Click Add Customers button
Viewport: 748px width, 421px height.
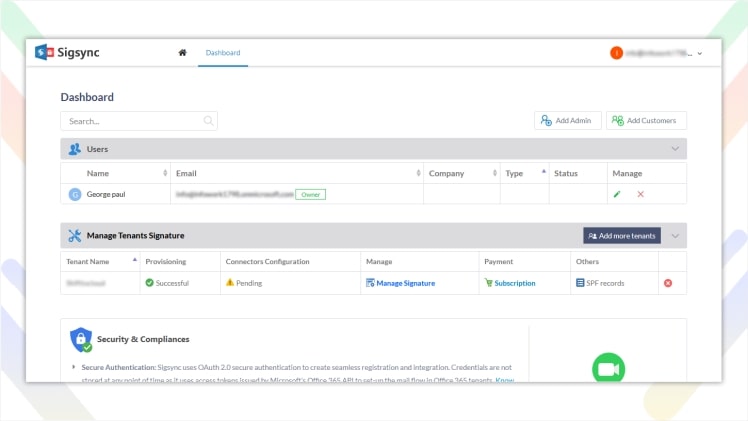(646, 121)
